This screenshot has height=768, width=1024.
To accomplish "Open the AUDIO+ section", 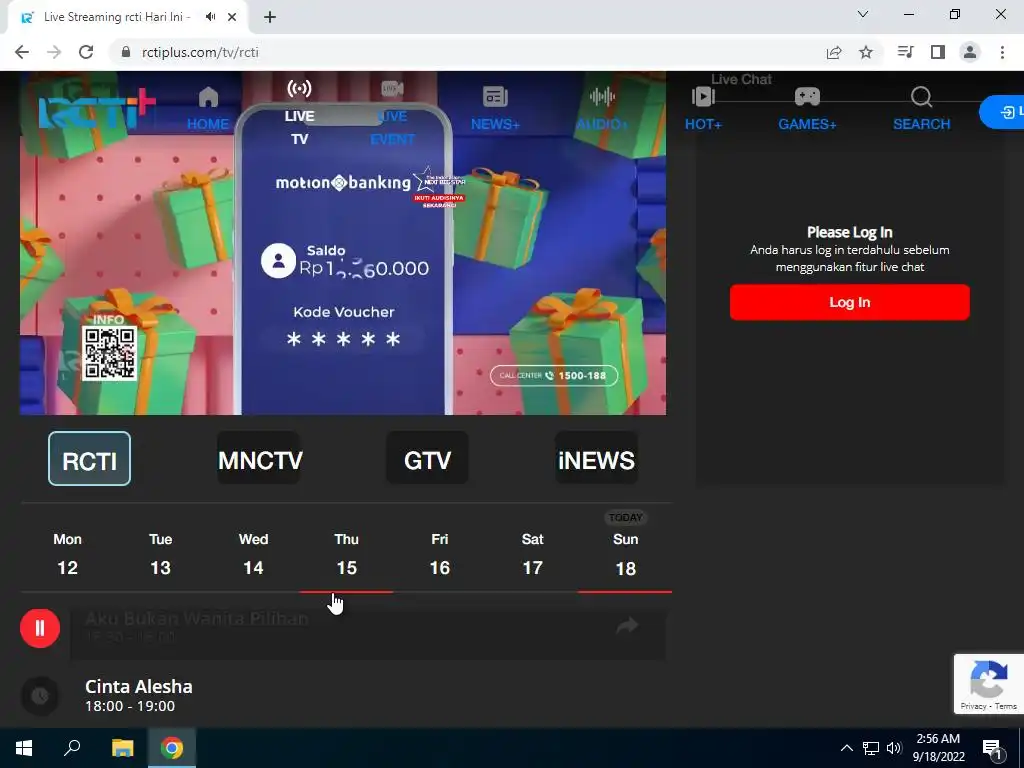I will 601,108.
